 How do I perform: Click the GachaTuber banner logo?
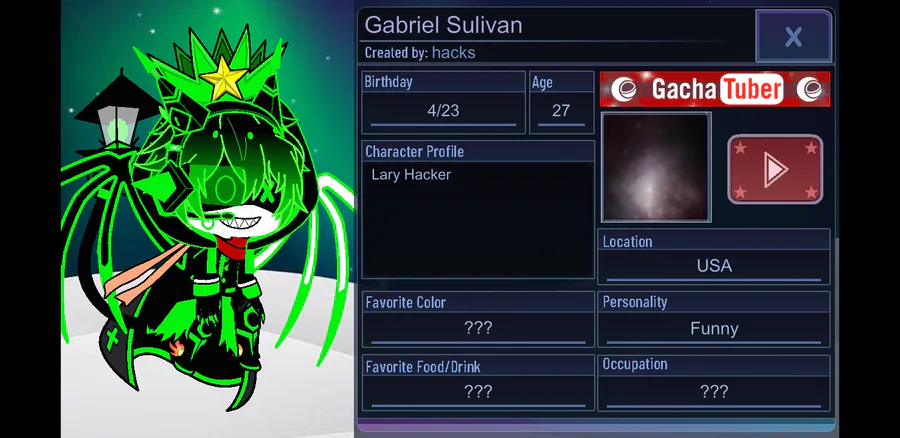(715, 89)
